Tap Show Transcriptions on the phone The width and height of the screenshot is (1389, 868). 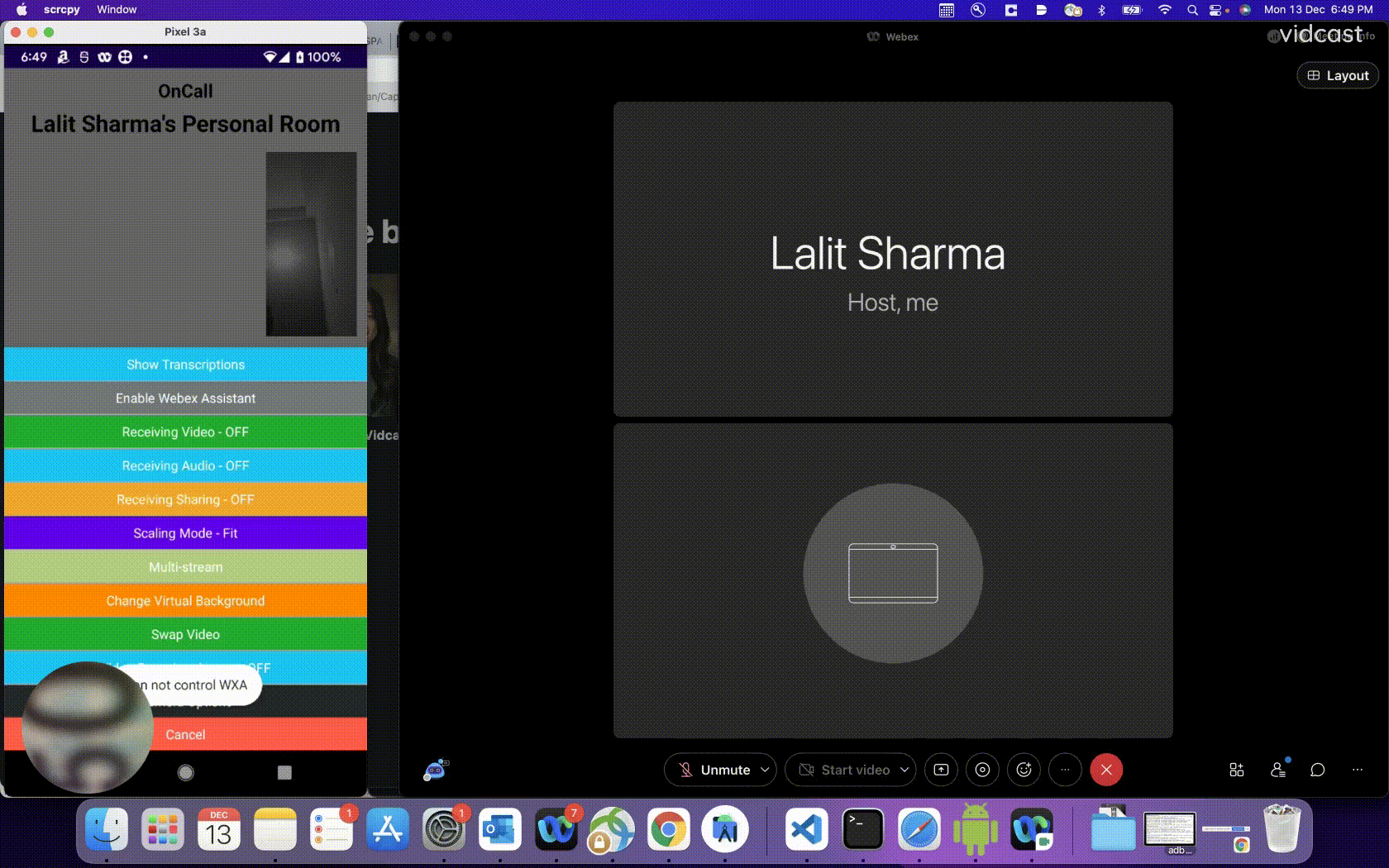coord(185,365)
